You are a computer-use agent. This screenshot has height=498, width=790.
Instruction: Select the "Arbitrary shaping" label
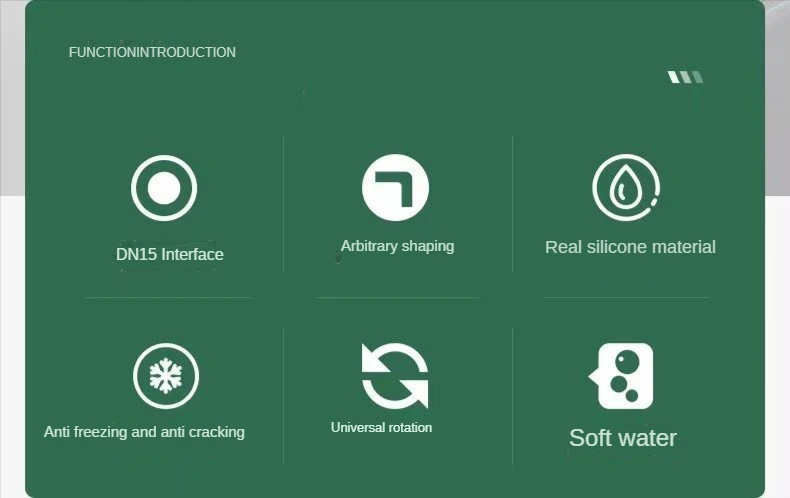point(398,246)
